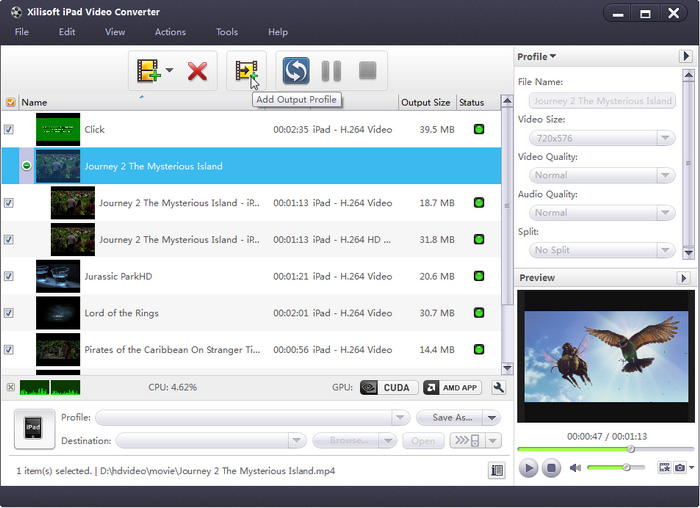Stop the preview playback
The width and height of the screenshot is (700, 508).
tap(551, 468)
